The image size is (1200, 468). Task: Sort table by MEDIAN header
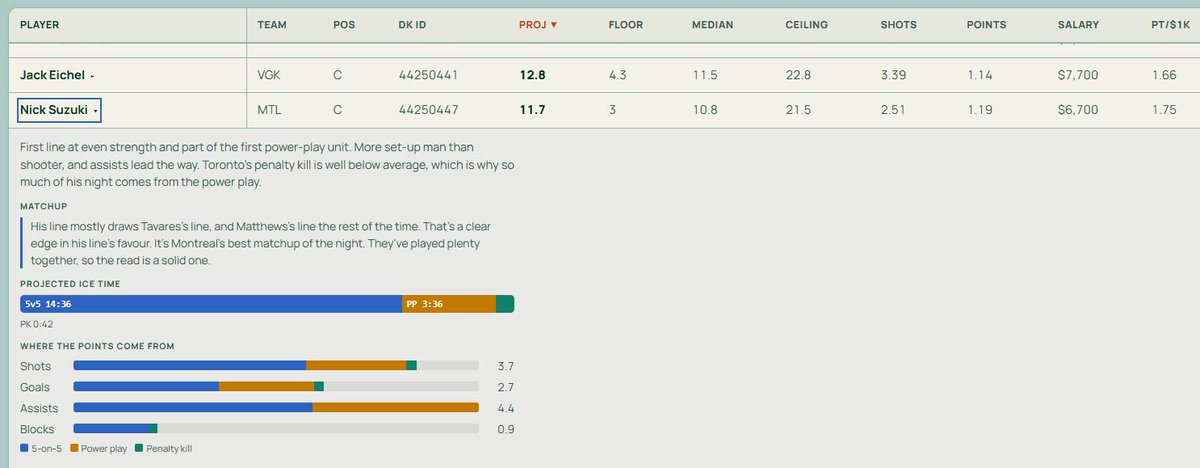(x=713, y=24)
